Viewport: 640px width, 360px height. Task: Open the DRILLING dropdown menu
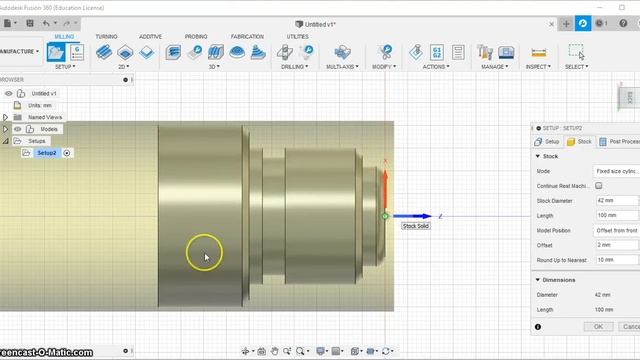[295, 67]
